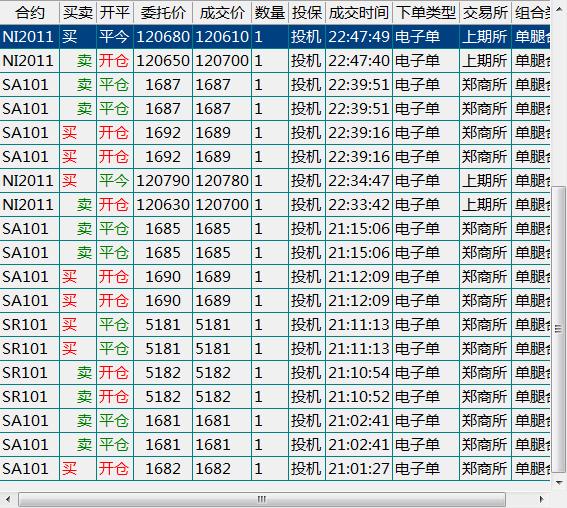Sort by 数量 column header
The width and height of the screenshot is (567, 508).
pyautogui.click(x=270, y=13)
